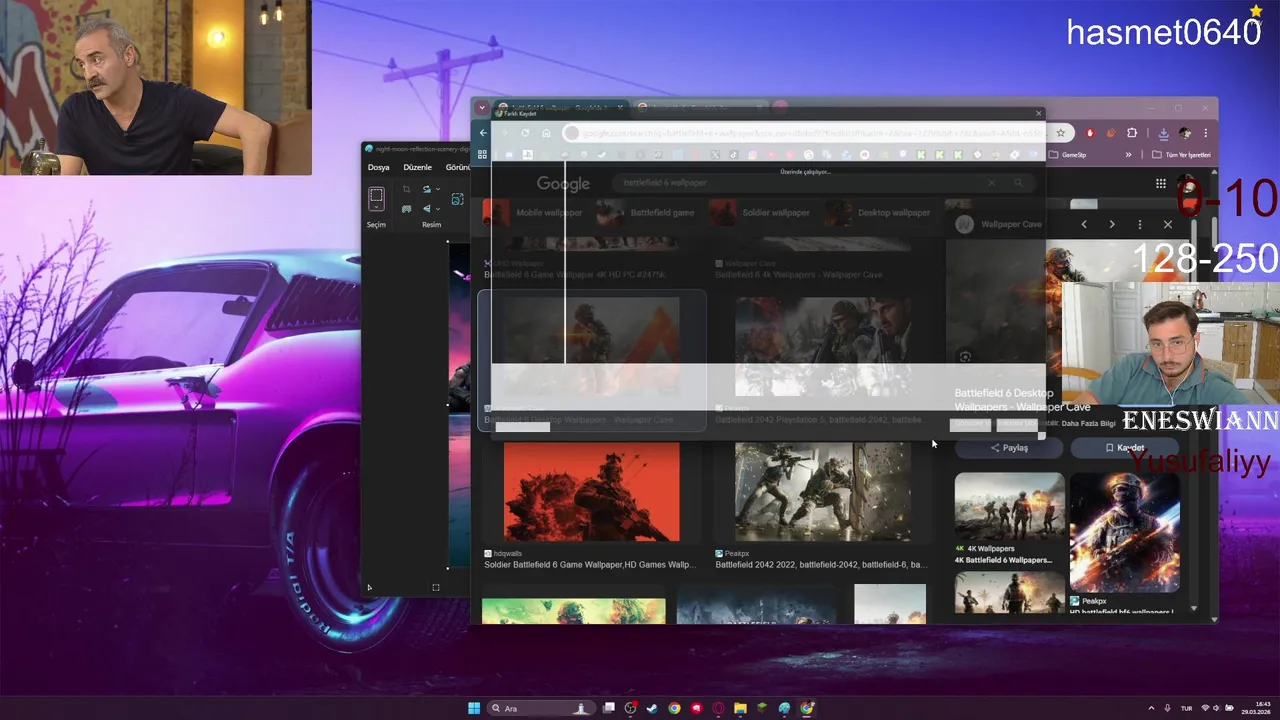Open the 'Soldier Battlefield 6 Game Wallpaper' title link

(590, 565)
